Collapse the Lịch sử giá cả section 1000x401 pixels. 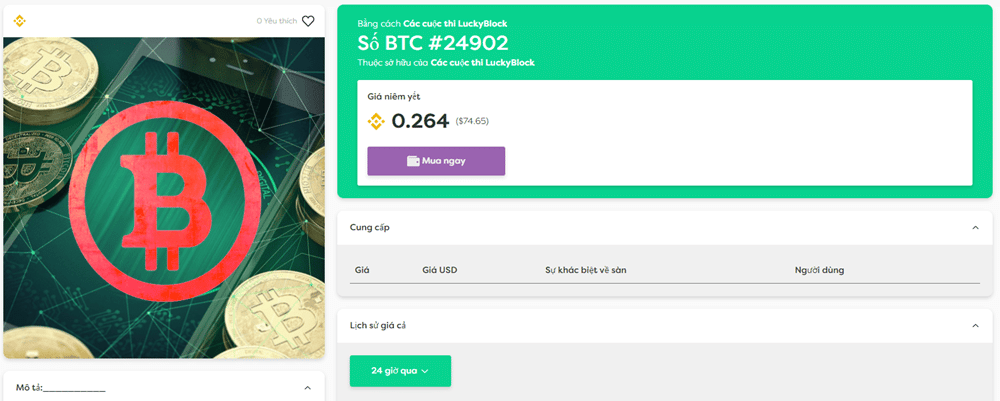pyautogui.click(x=975, y=326)
